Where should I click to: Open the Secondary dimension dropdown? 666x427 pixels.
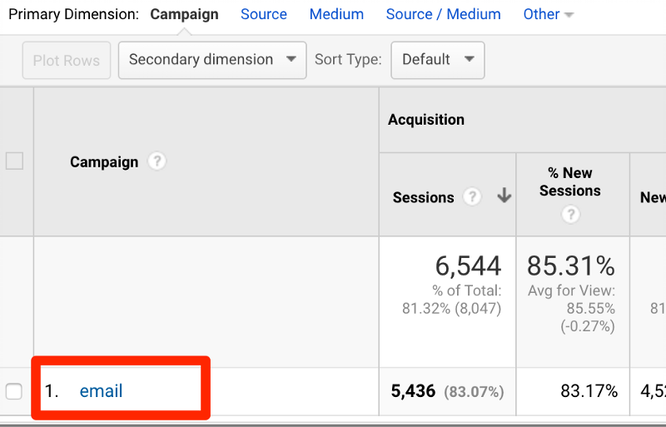[212, 60]
